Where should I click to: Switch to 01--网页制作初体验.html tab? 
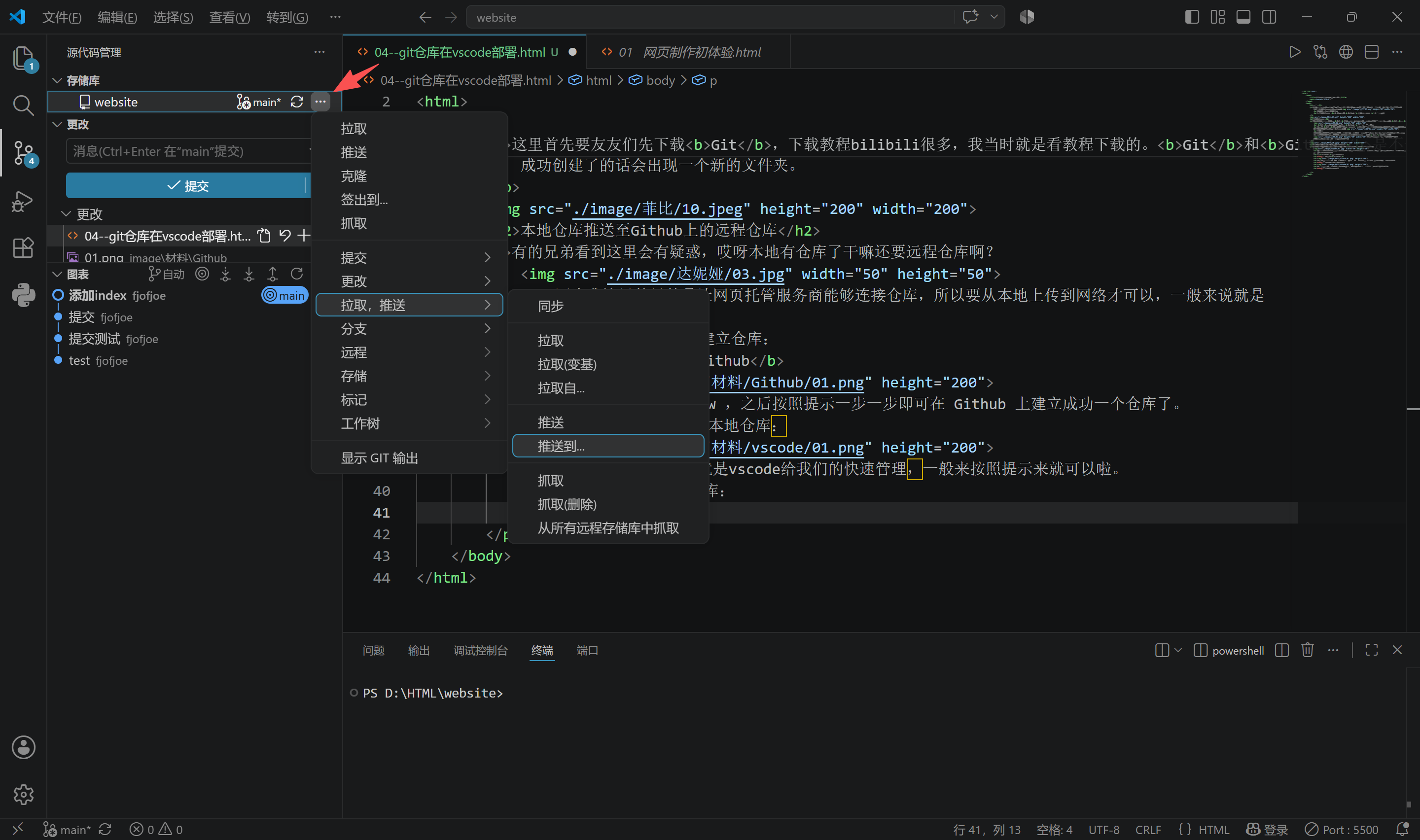689,52
